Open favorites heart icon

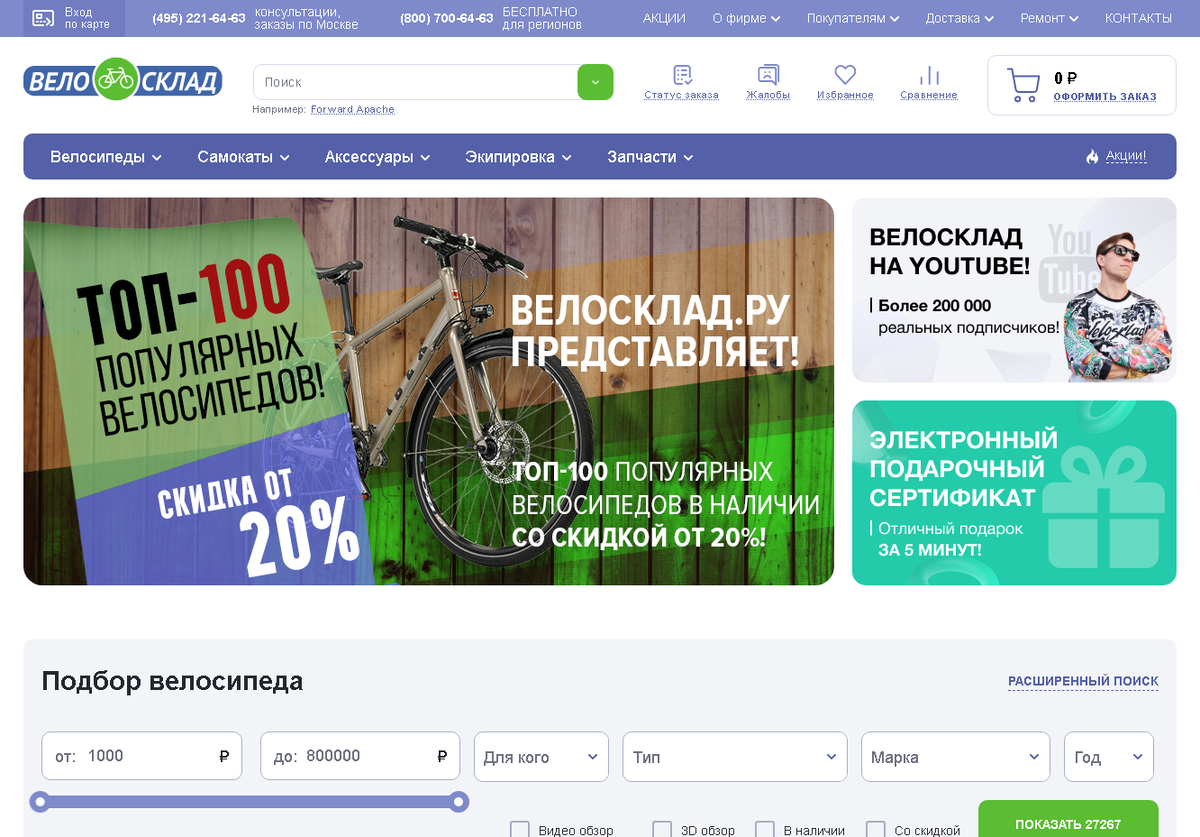(845, 75)
